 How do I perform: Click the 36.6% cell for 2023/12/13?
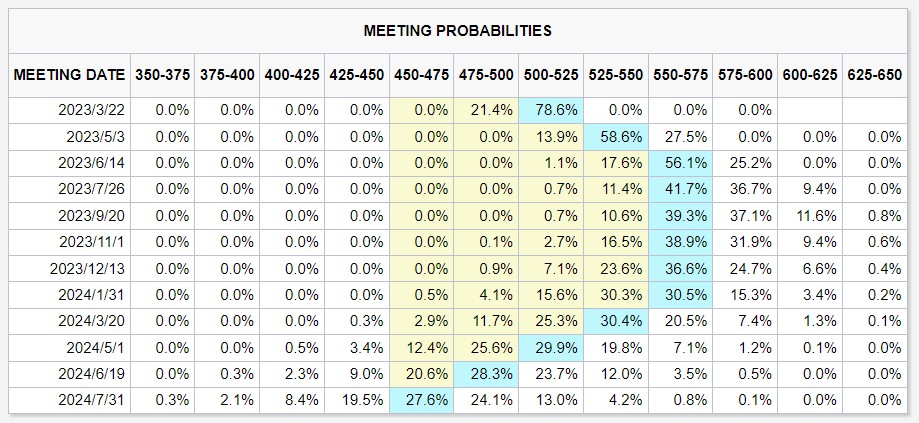681,268
